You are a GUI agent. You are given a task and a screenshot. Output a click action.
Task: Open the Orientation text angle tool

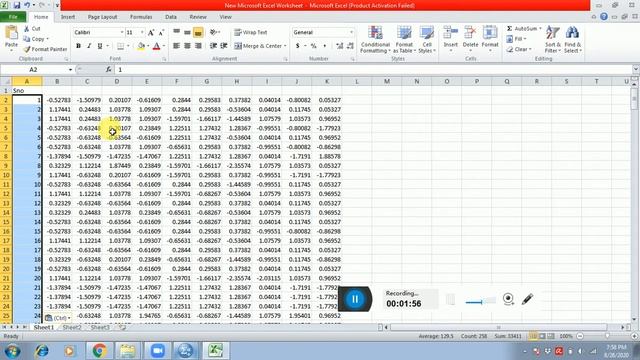(x=213, y=32)
